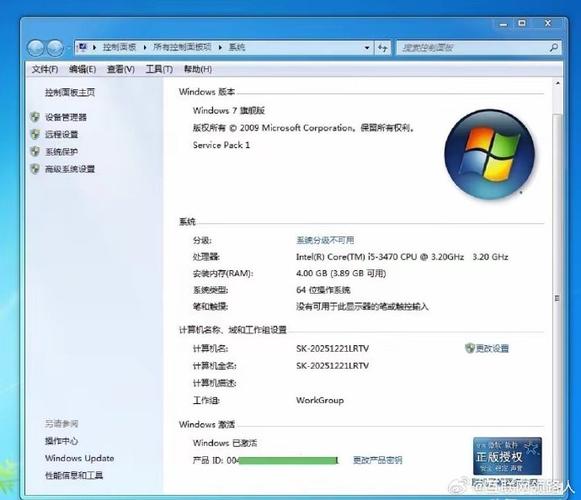Click the WorkGroup value
The height and width of the screenshot is (500, 581).
[320, 400]
